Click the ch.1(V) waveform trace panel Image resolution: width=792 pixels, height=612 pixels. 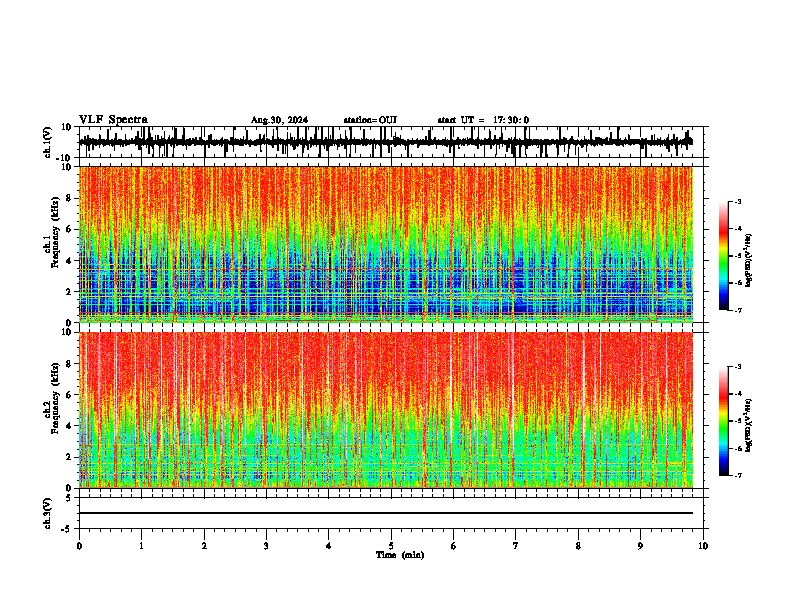391,142
